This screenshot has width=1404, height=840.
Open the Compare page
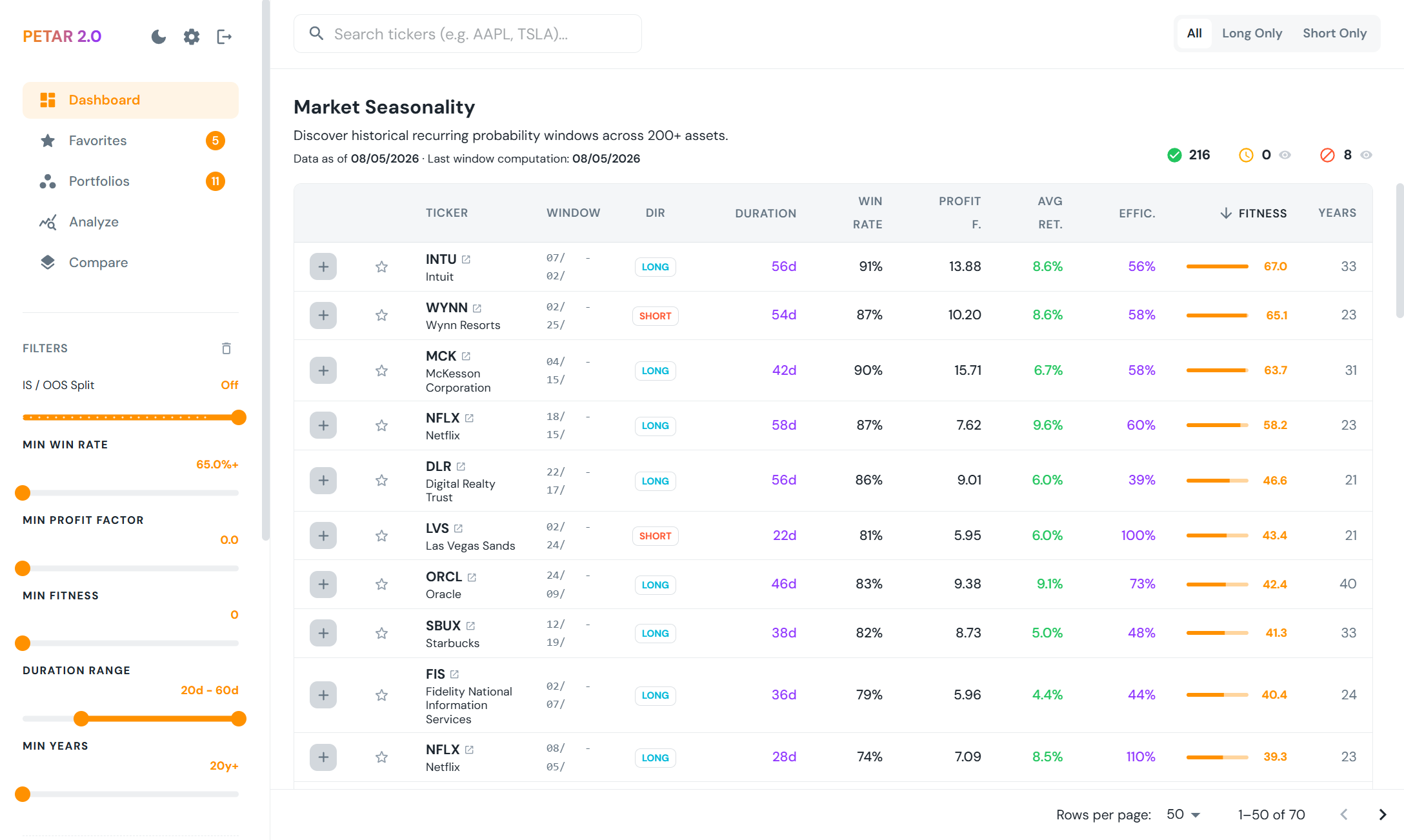click(x=130, y=263)
